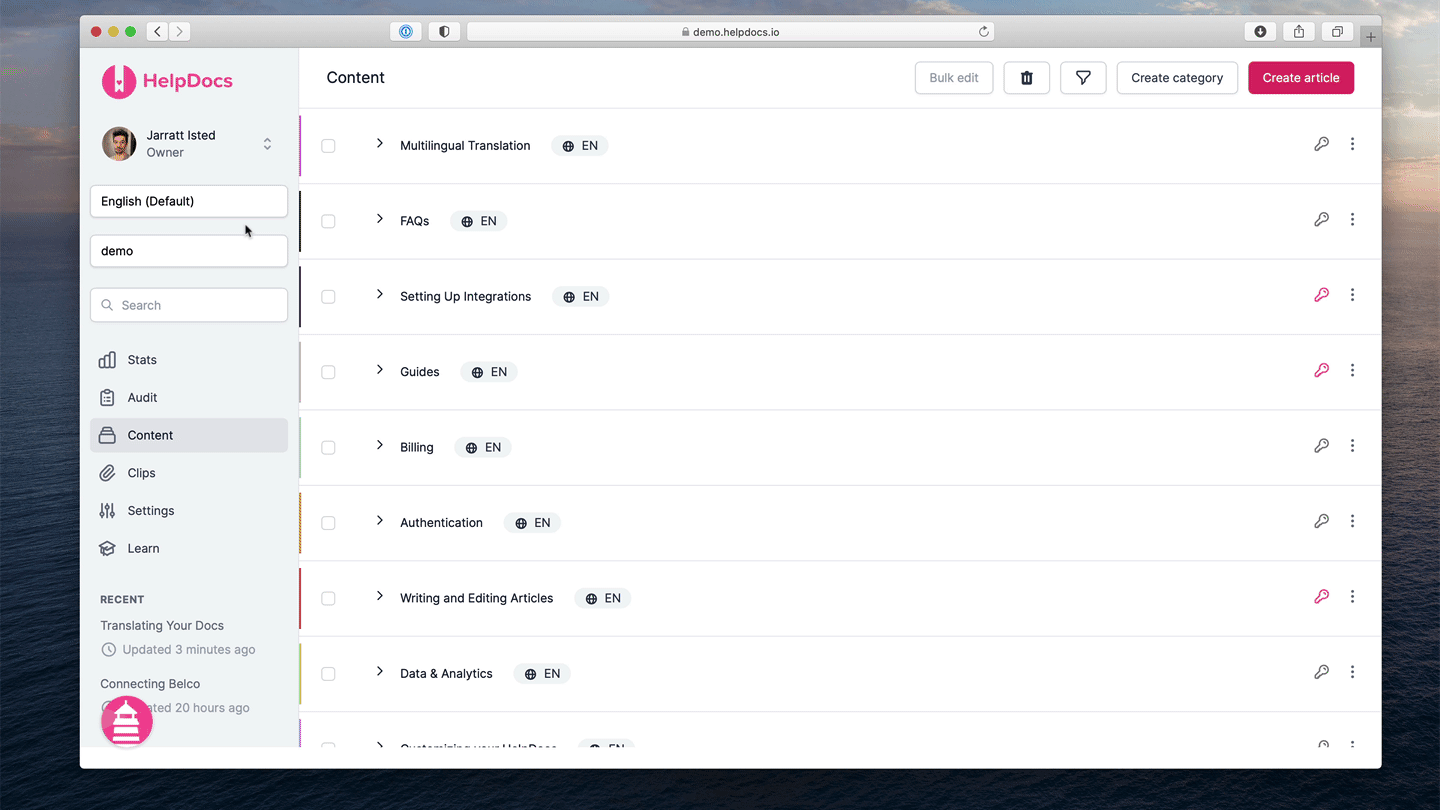
Task: Click pink key icon for Guides row
Action: click(x=1321, y=370)
